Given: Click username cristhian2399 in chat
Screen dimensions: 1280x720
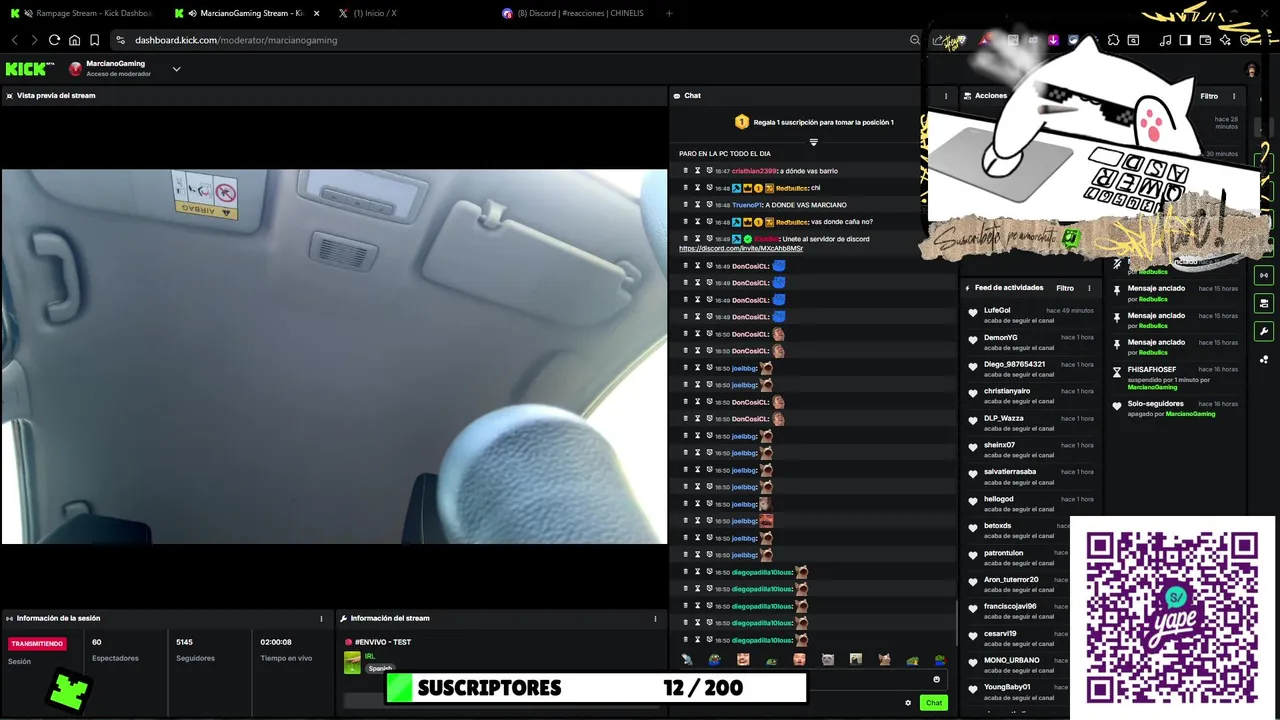Looking at the screenshot, I should coord(754,171).
